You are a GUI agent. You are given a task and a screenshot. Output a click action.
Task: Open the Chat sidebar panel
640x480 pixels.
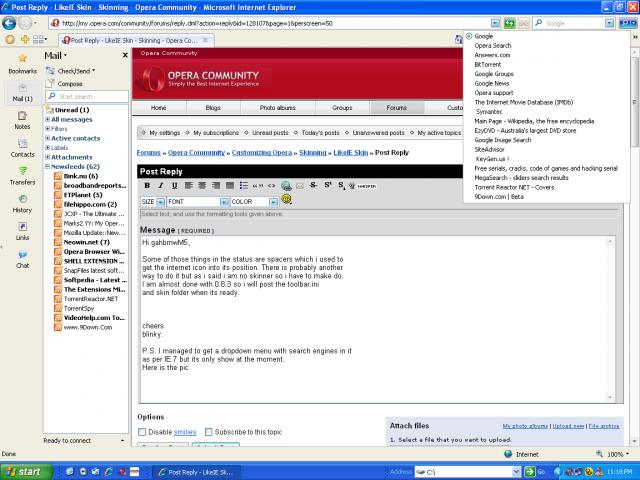coord(22,259)
